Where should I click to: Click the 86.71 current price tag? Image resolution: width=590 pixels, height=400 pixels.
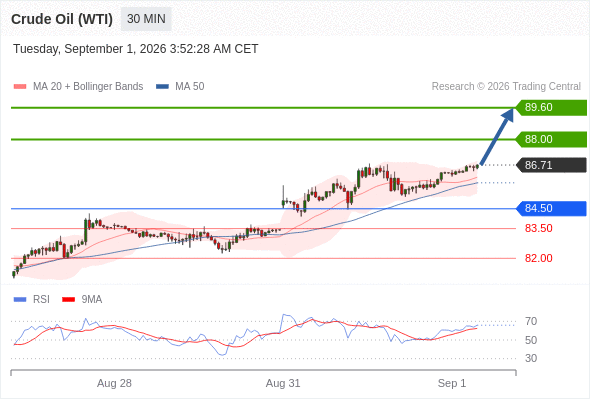tap(551, 165)
